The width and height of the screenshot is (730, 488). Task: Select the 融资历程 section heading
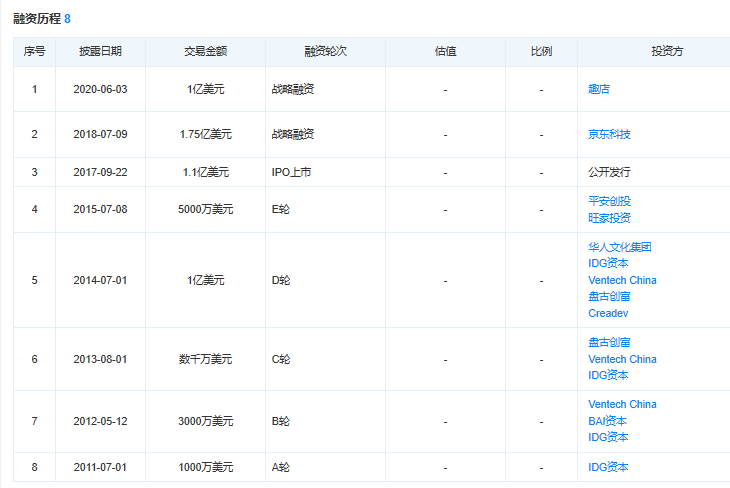pyautogui.click(x=37, y=19)
